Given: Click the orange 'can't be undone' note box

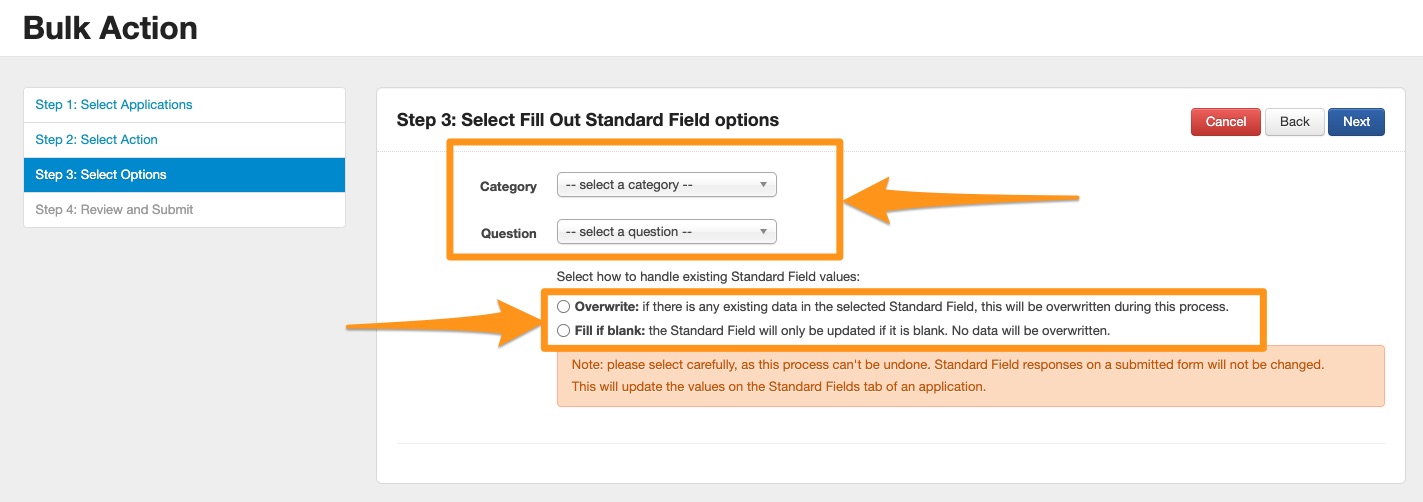Looking at the screenshot, I should pyautogui.click(x=970, y=376).
